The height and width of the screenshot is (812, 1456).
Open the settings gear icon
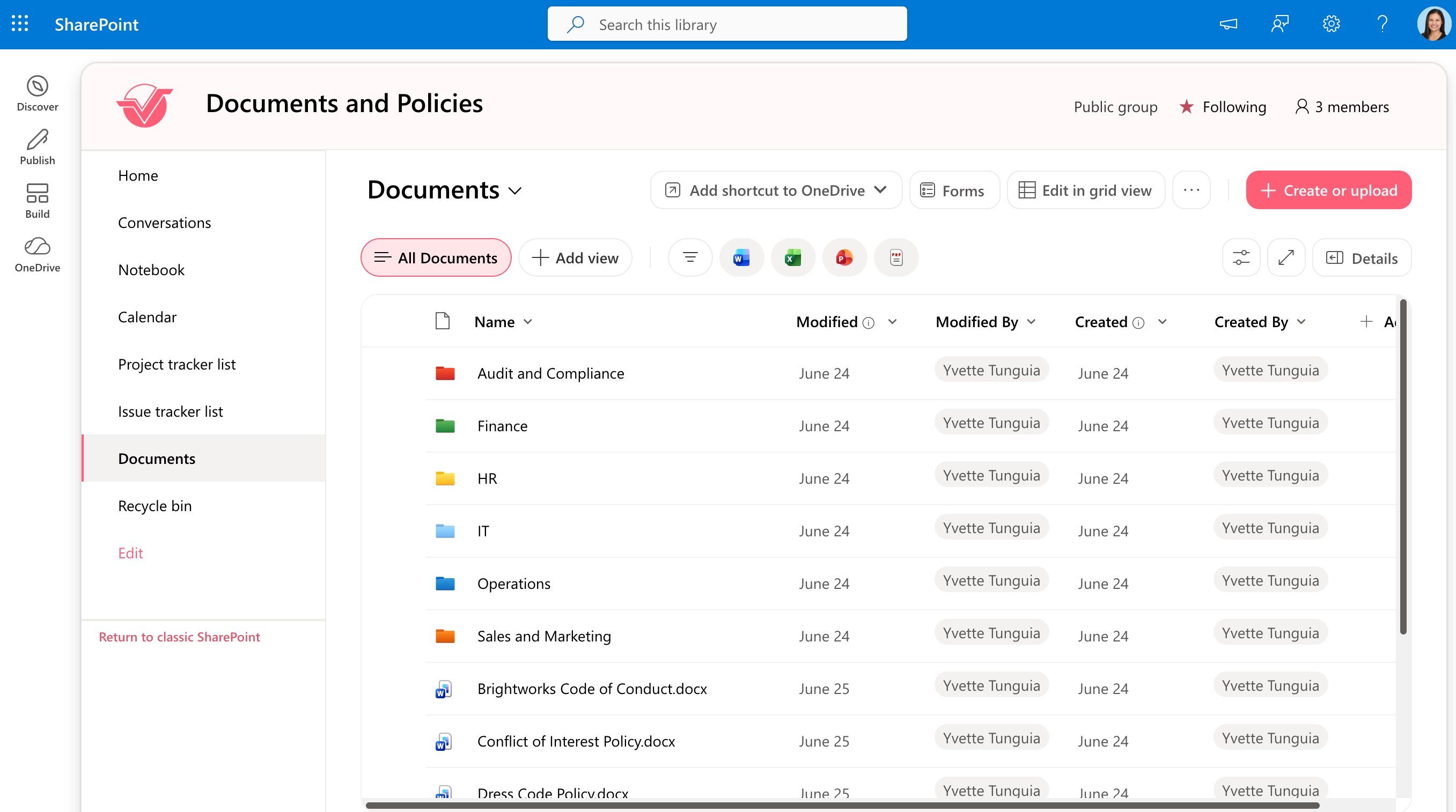(x=1331, y=24)
